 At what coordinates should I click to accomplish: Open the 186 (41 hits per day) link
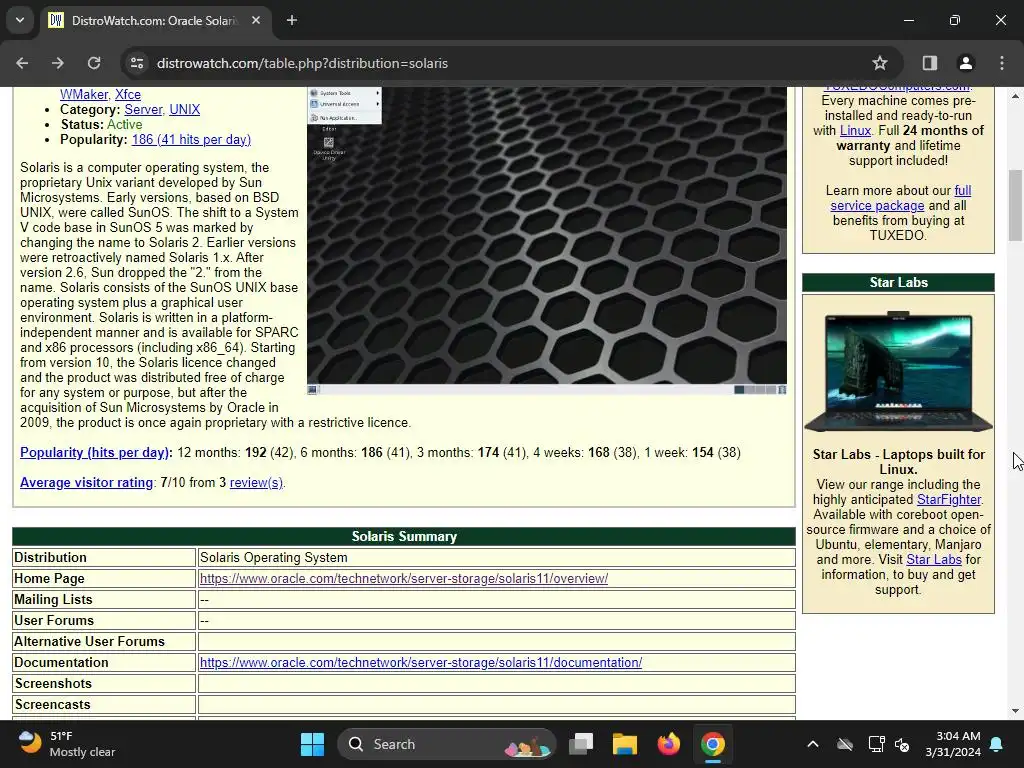click(191, 140)
